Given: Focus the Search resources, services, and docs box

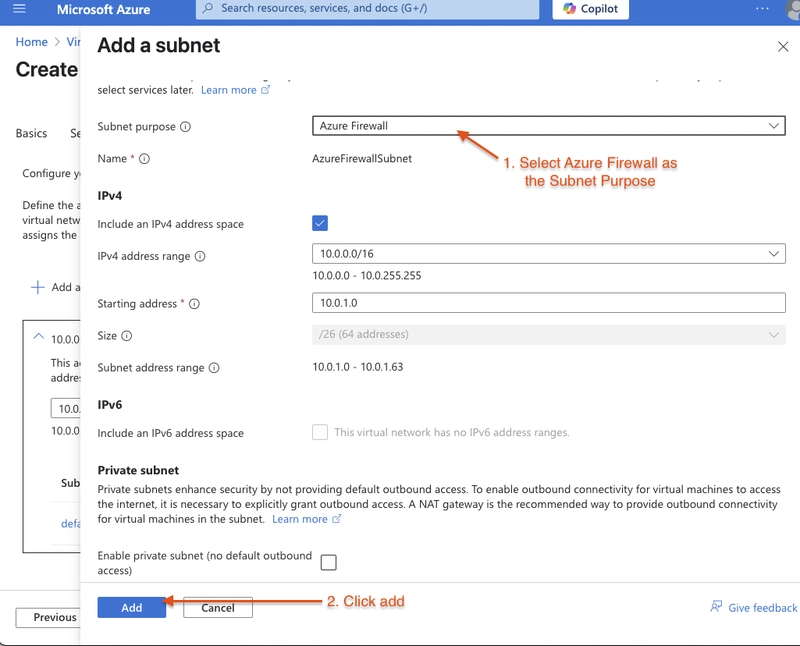Looking at the screenshot, I should point(367,9).
